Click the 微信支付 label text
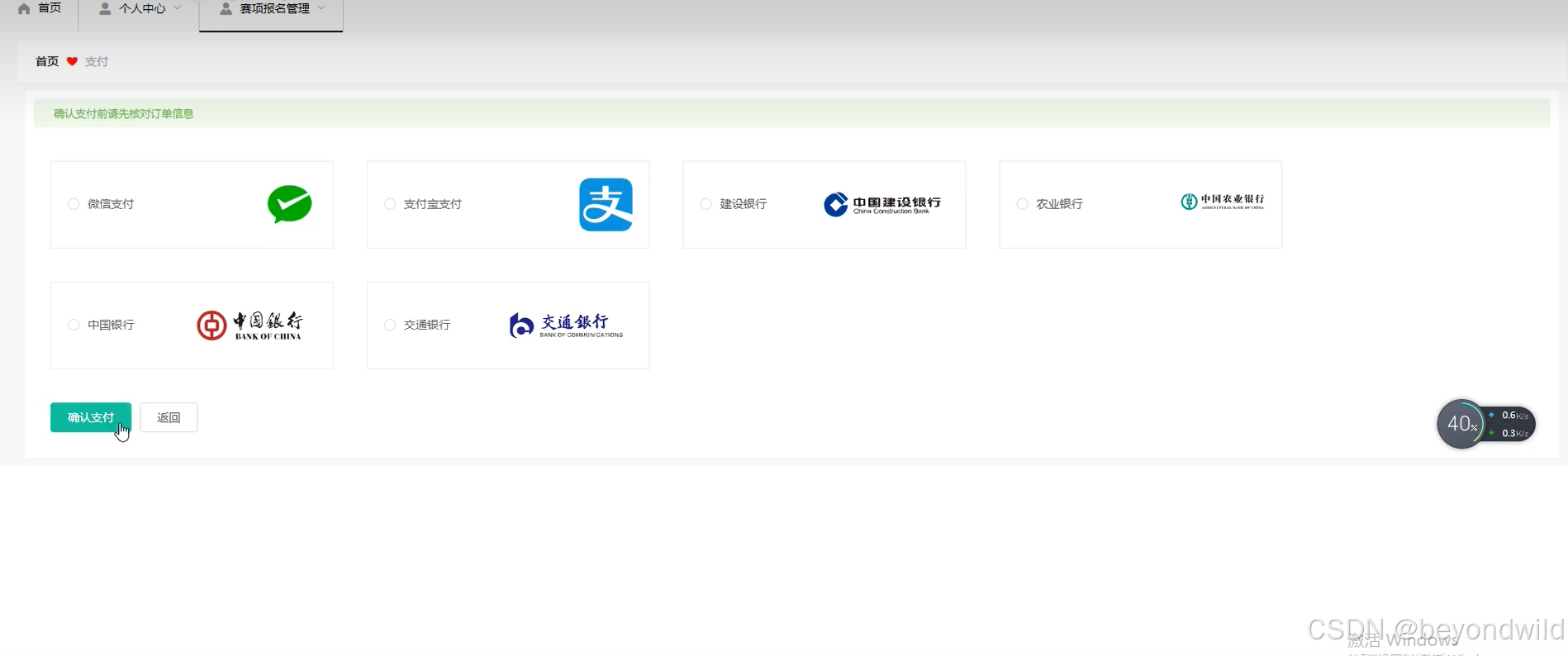The height and width of the screenshot is (656, 1568). pos(111,204)
